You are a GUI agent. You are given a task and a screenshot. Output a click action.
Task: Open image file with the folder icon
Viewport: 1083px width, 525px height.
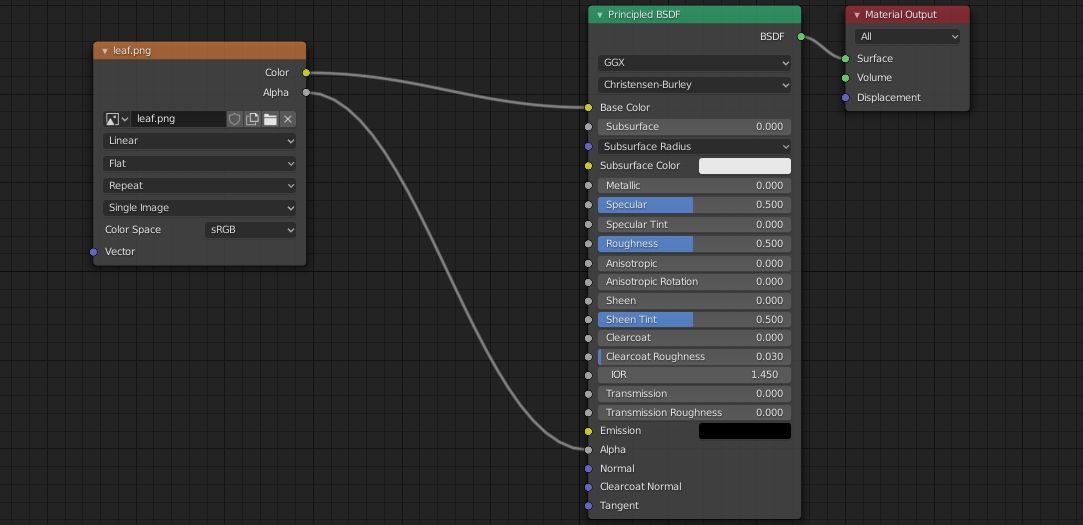270,119
